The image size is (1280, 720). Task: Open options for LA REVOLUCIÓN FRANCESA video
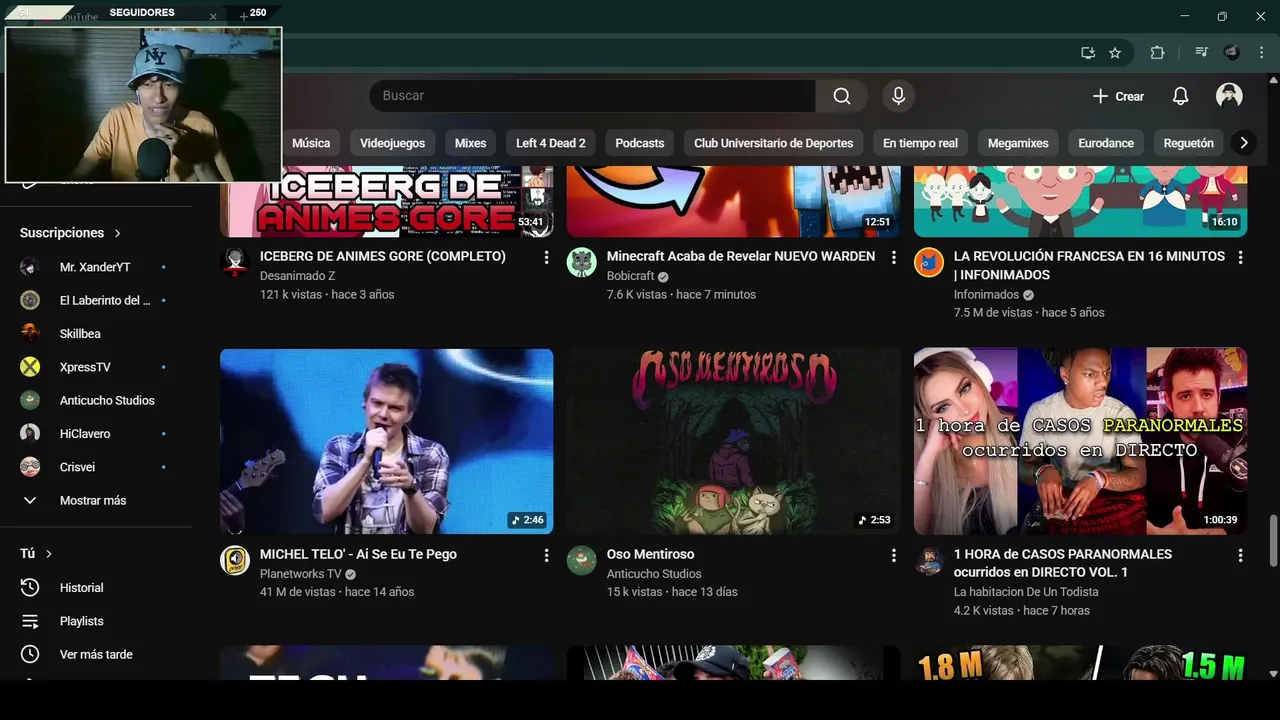[x=1240, y=257]
